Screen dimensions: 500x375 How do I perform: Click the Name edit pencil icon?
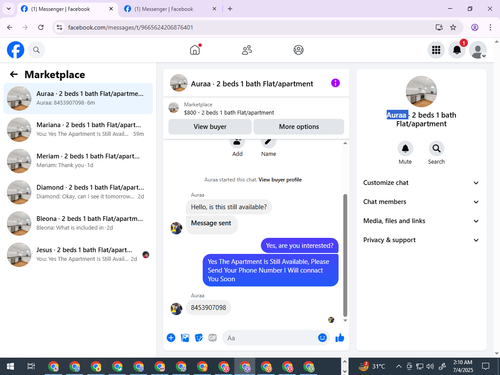tap(268, 142)
